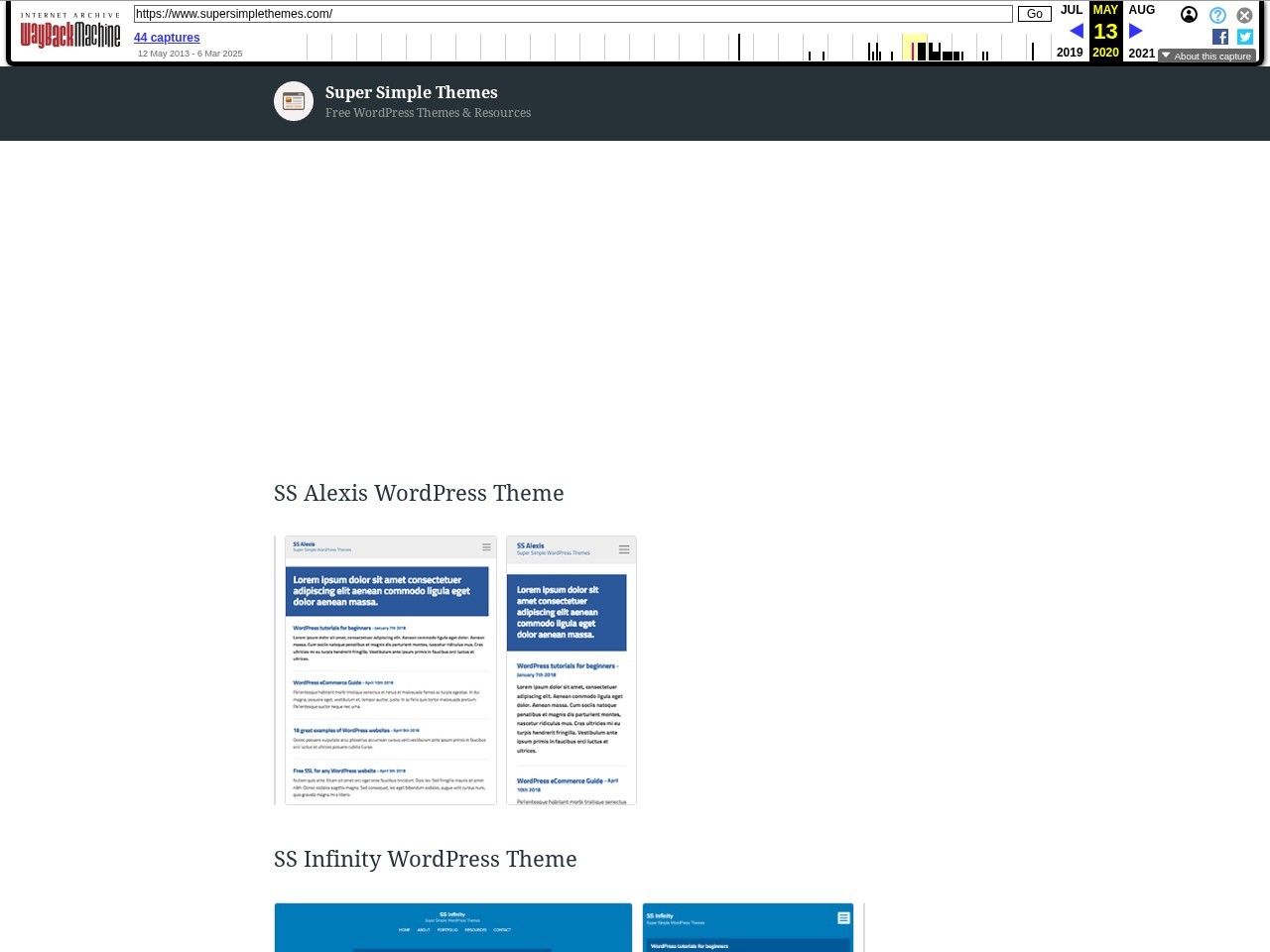Select year 2021 in timeline
This screenshot has height=952, width=1270.
pyautogui.click(x=1142, y=54)
